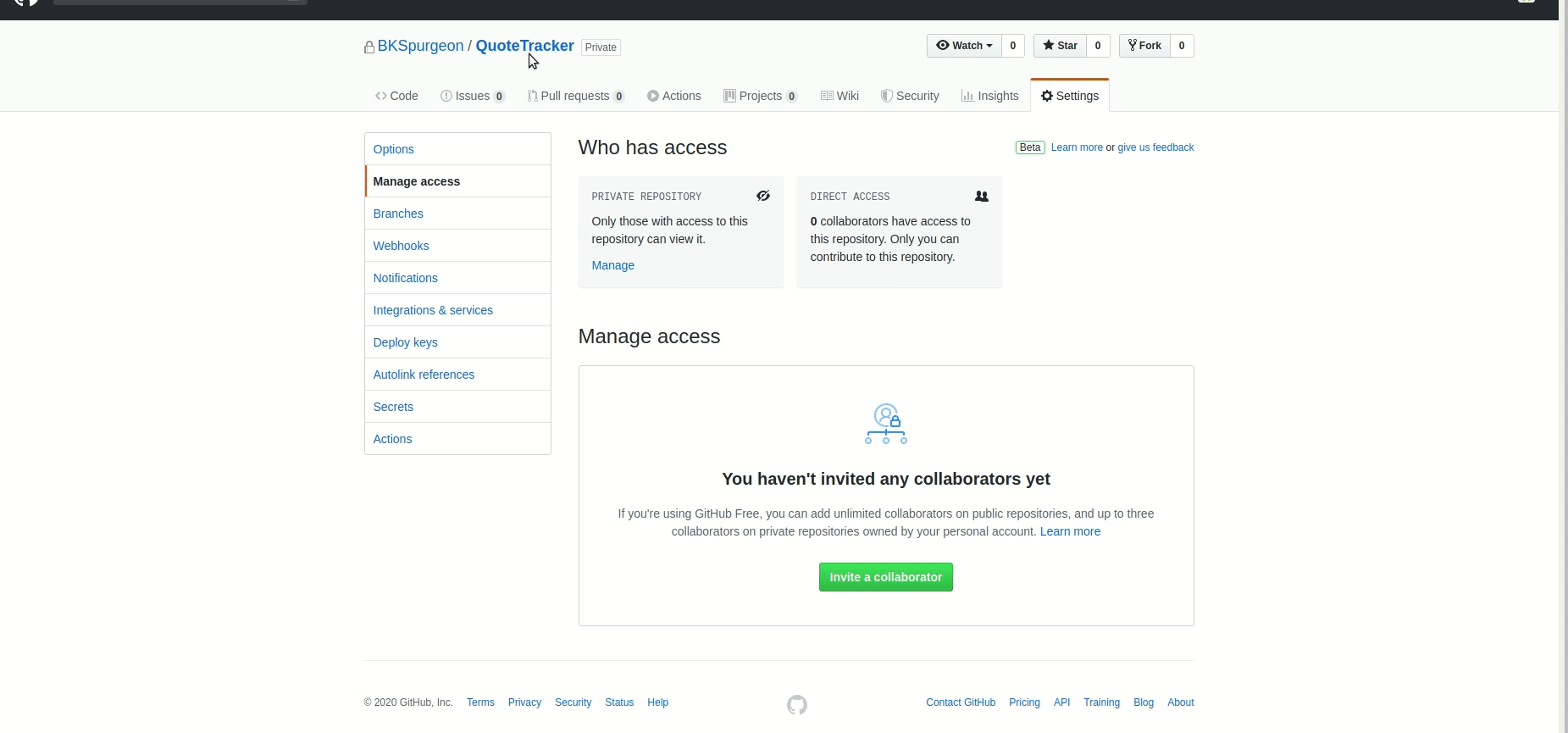This screenshot has height=733, width=1568.
Task: Open Autolink references settings
Action: pyautogui.click(x=457, y=375)
